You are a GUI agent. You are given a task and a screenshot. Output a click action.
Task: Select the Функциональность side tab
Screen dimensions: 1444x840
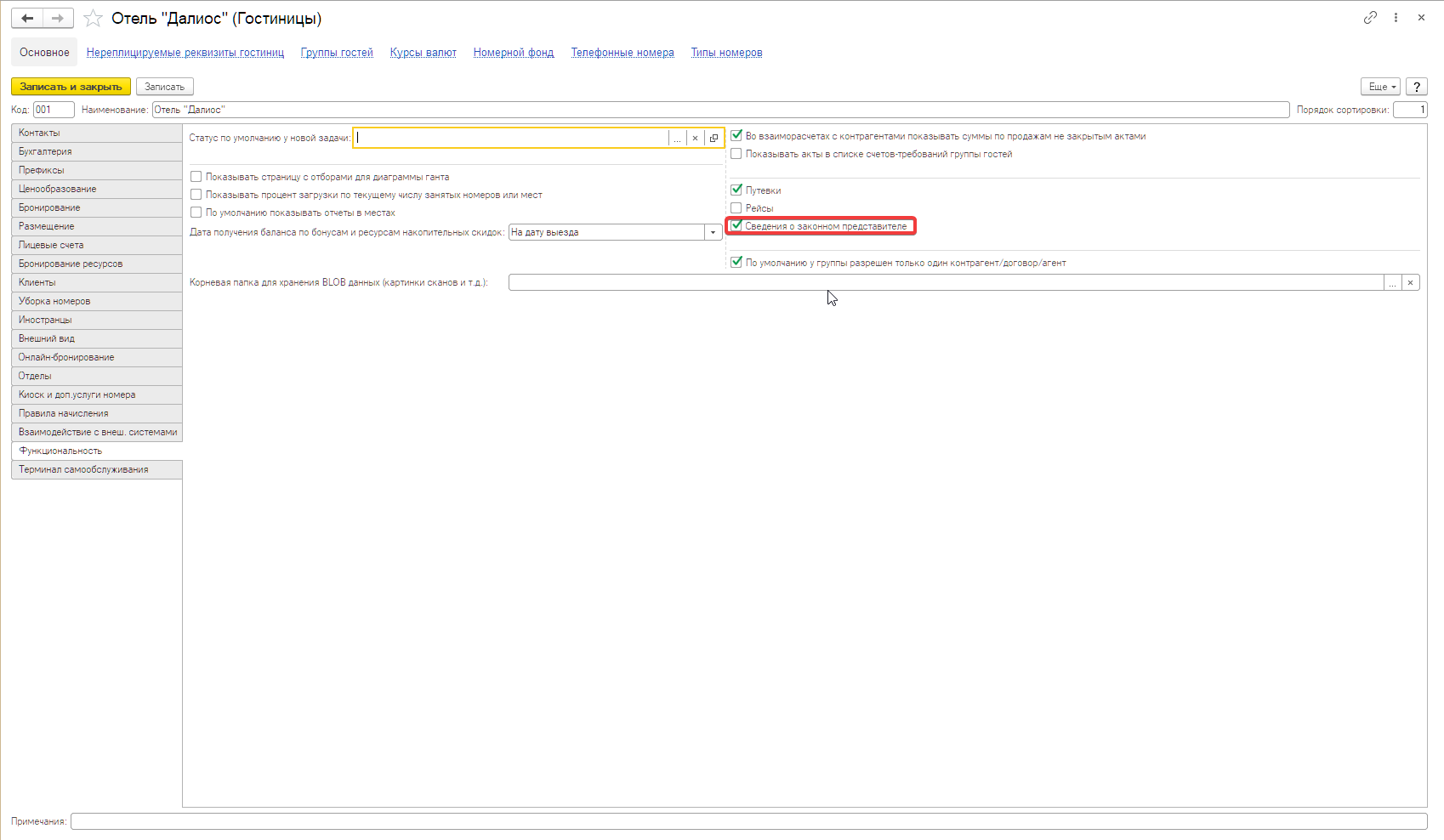pos(97,451)
